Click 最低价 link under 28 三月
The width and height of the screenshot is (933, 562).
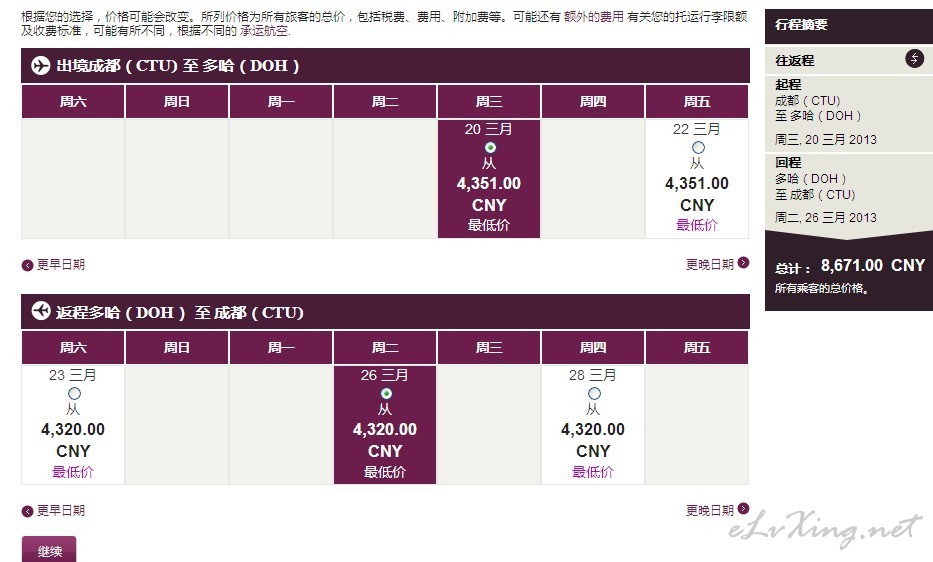click(x=593, y=472)
